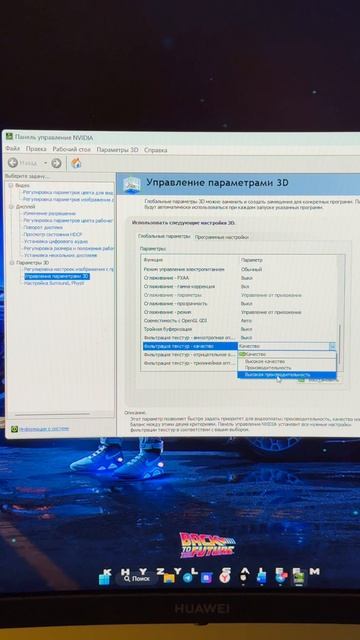Click the Back navigation arrow button
The image size is (360, 640).
(x=13, y=163)
